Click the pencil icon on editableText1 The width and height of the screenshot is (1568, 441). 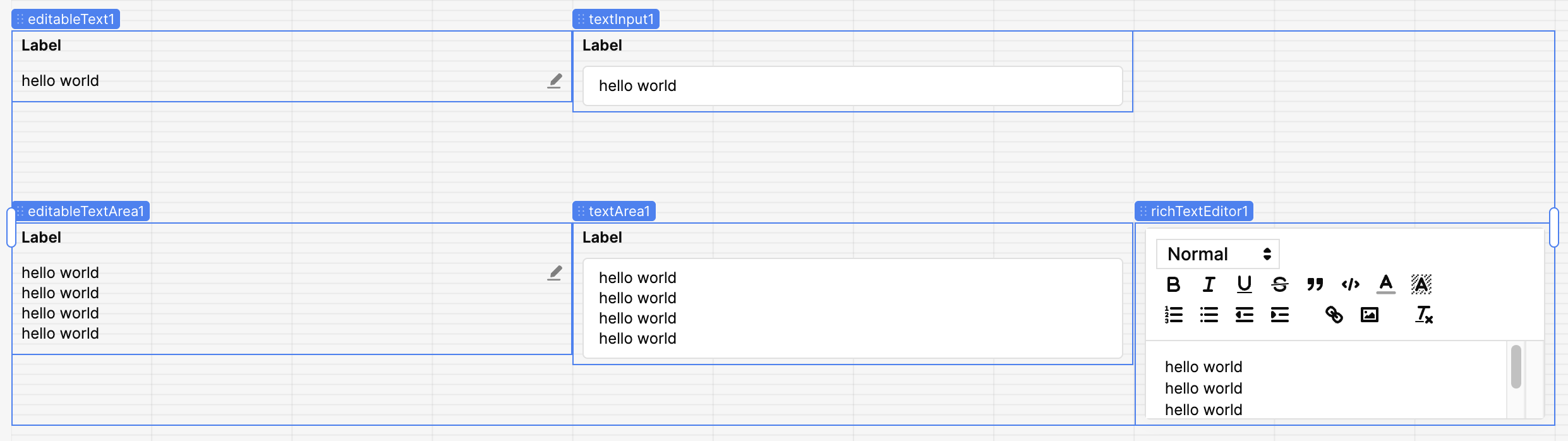[555, 81]
